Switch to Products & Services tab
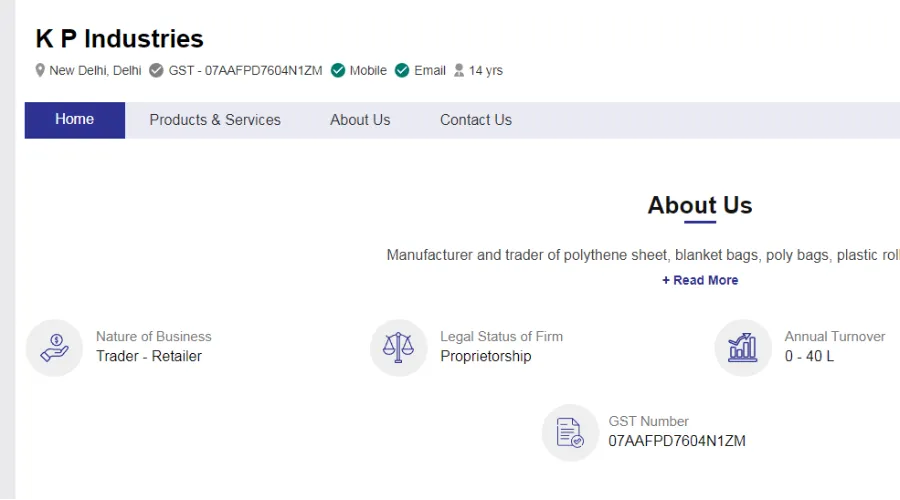 tap(215, 120)
